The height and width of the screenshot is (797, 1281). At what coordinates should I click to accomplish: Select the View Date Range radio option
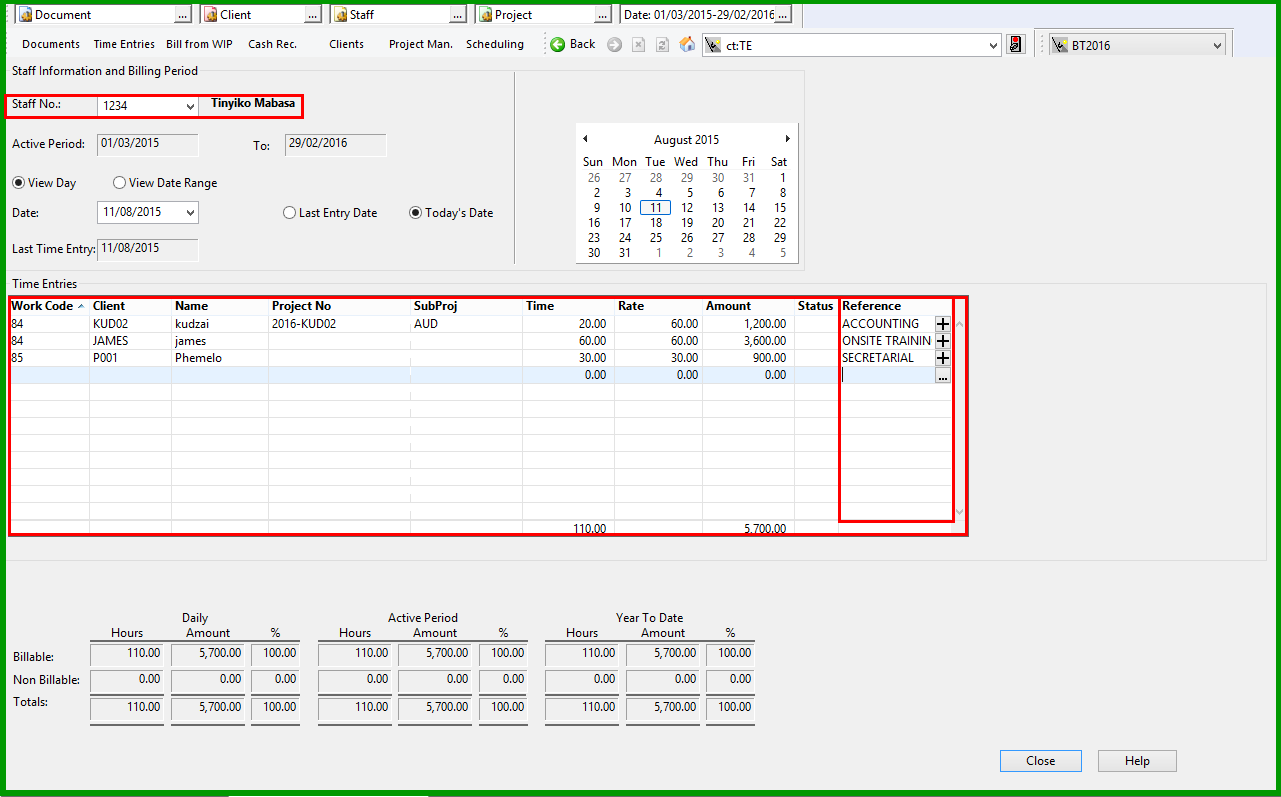point(120,183)
